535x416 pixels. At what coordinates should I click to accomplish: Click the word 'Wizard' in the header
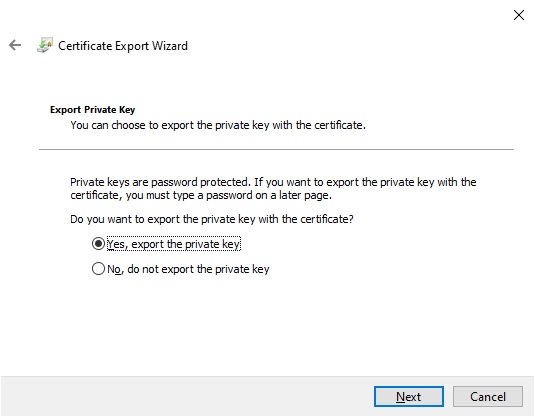(x=170, y=46)
